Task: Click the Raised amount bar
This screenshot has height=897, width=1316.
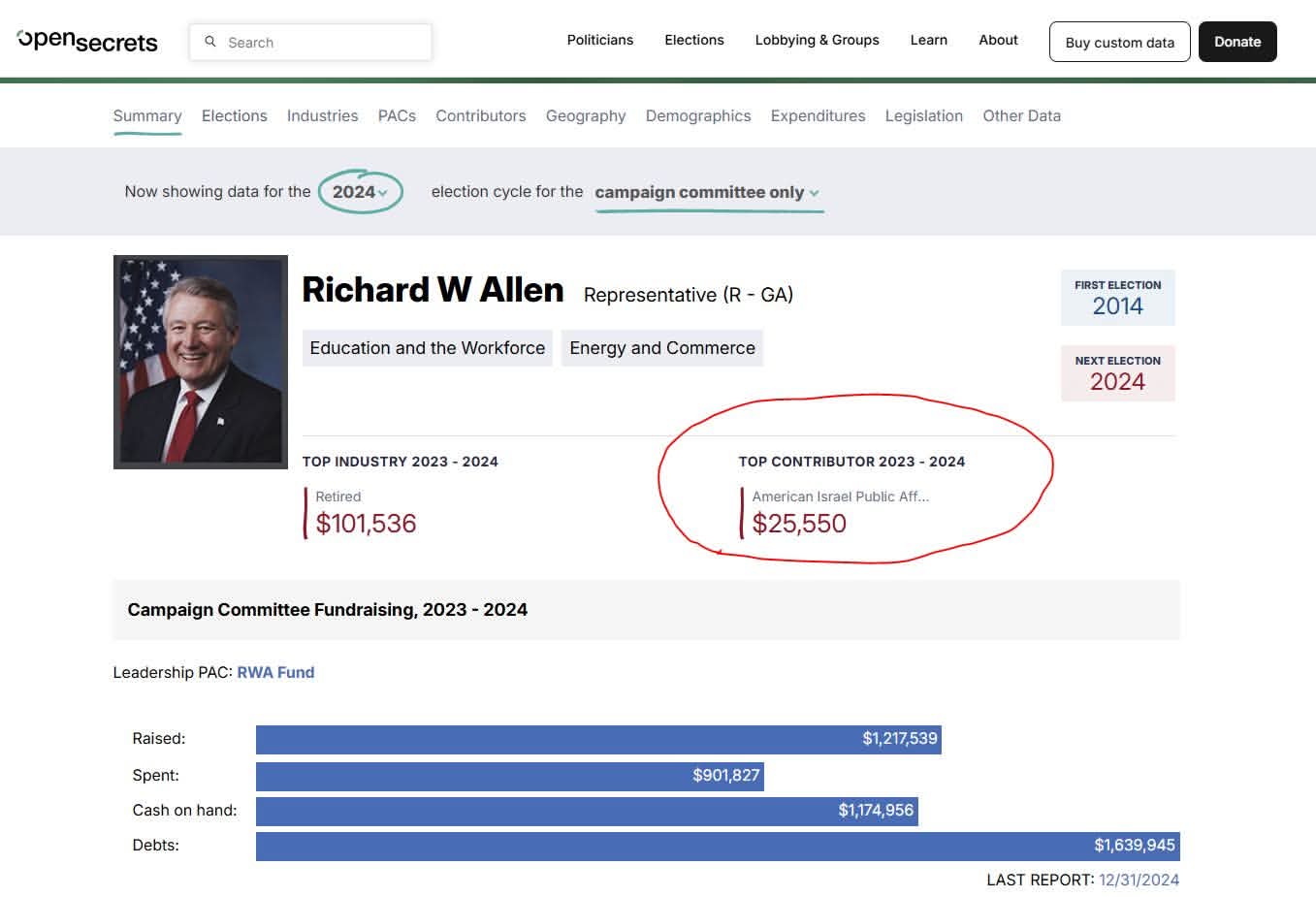Action: point(598,739)
